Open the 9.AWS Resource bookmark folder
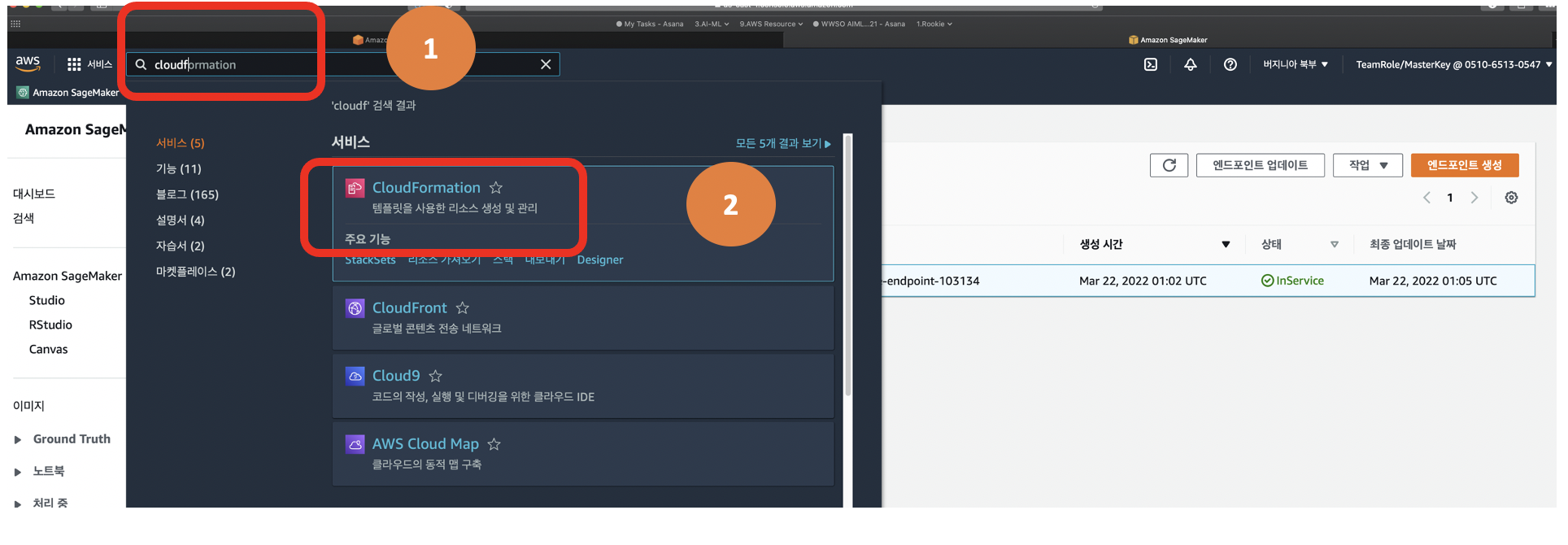This screenshot has width=1568, height=545. [x=771, y=24]
